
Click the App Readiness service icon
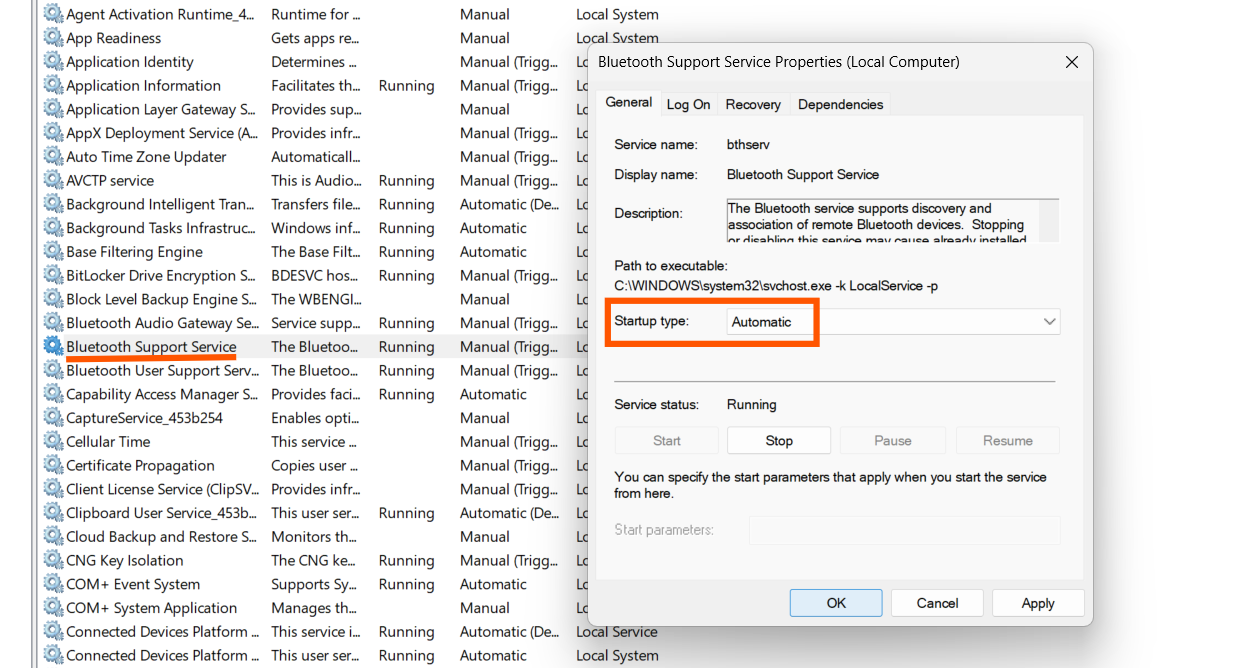point(52,38)
